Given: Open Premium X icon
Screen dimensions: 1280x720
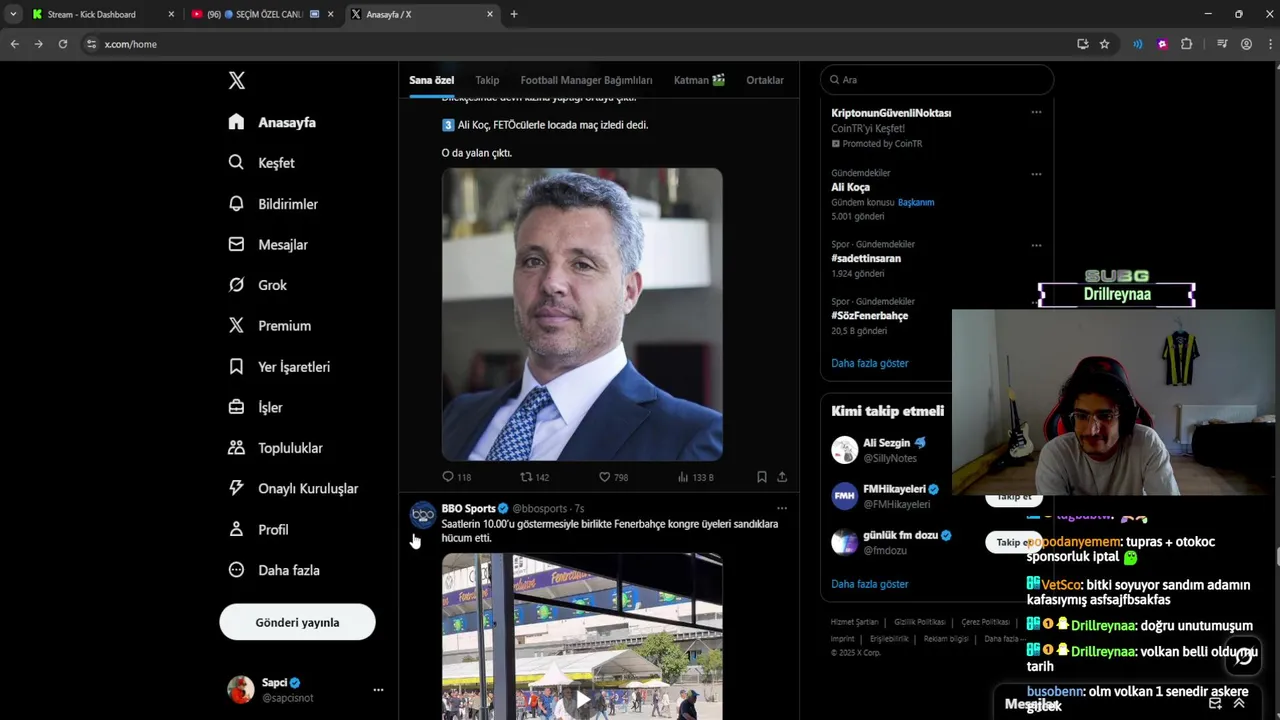Looking at the screenshot, I should (x=236, y=325).
